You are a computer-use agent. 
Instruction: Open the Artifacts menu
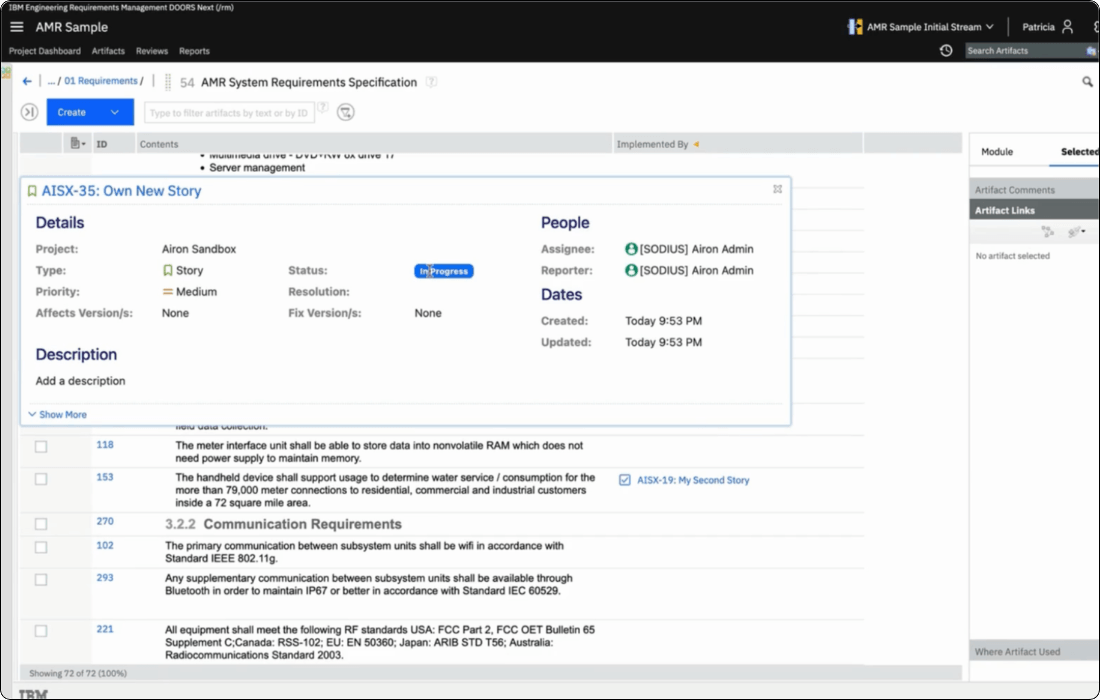(x=108, y=51)
